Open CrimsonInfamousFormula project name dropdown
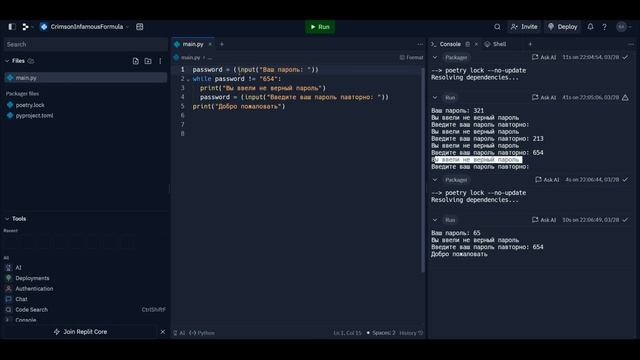The image size is (640, 360). click(84, 27)
